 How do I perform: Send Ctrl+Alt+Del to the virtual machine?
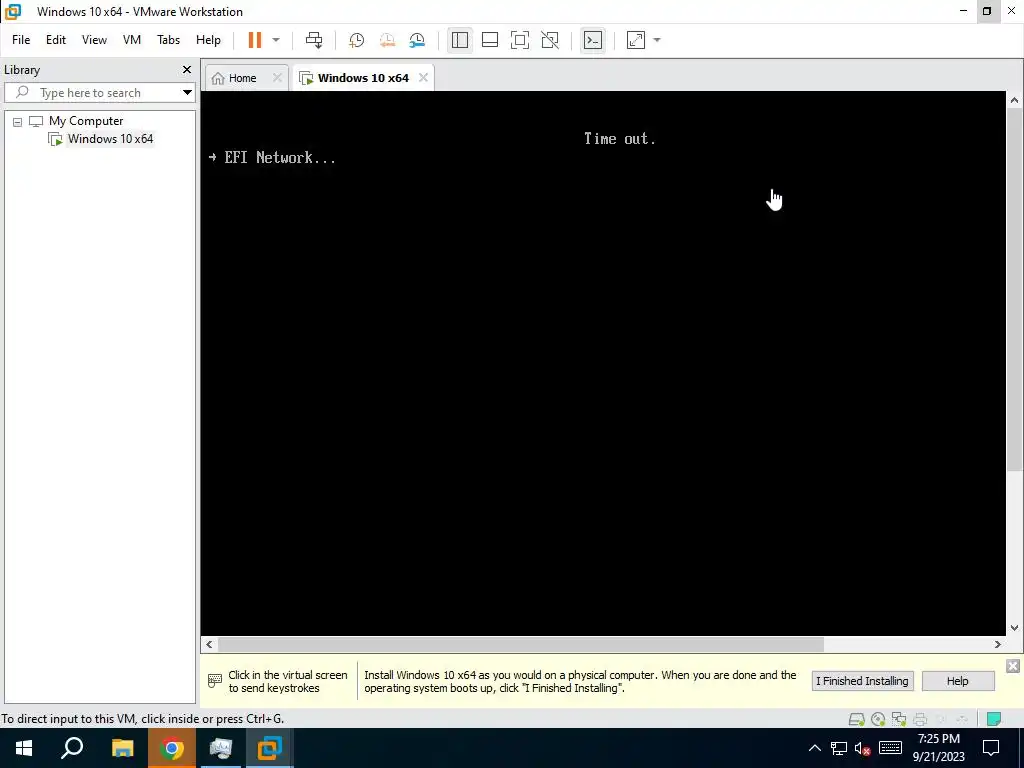click(x=314, y=40)
